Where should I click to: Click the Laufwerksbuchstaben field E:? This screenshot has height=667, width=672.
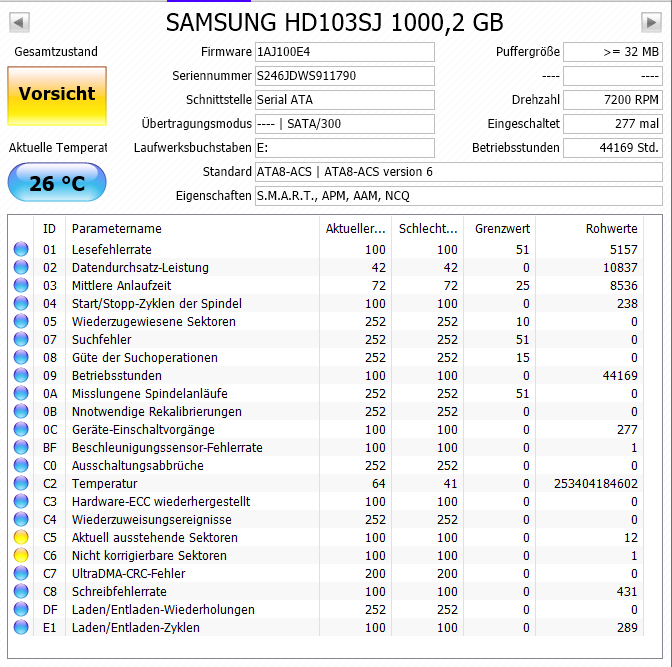(x=345, y=148)
